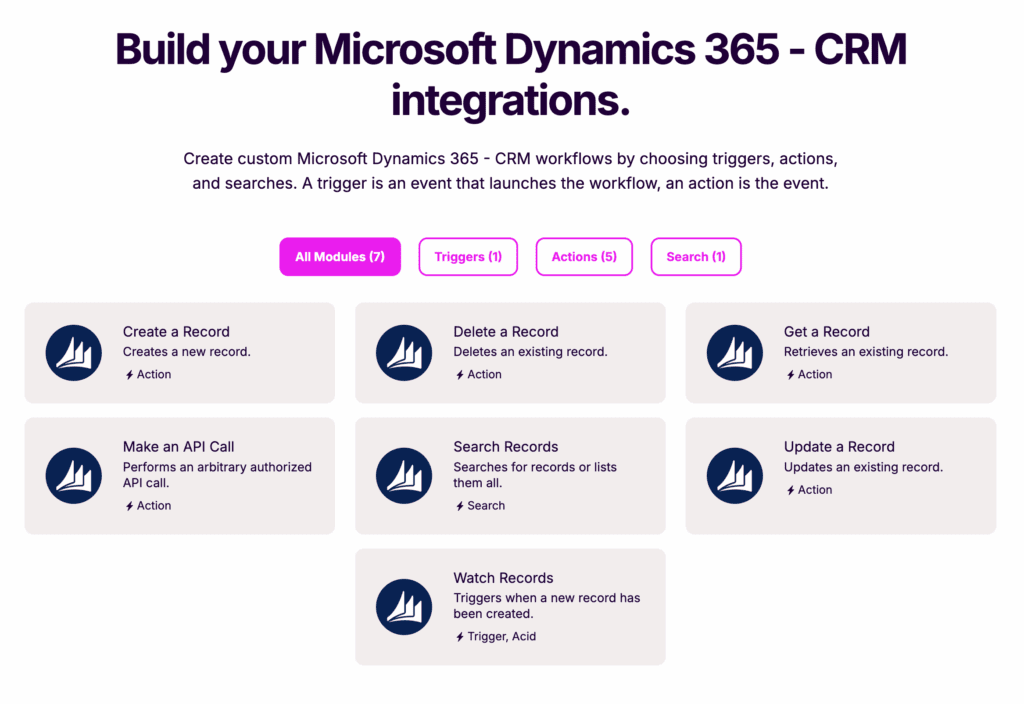This screenshot has height=704, width=1024.
Task: Open the Create a Record title link
Action: (x=176, y=332)
